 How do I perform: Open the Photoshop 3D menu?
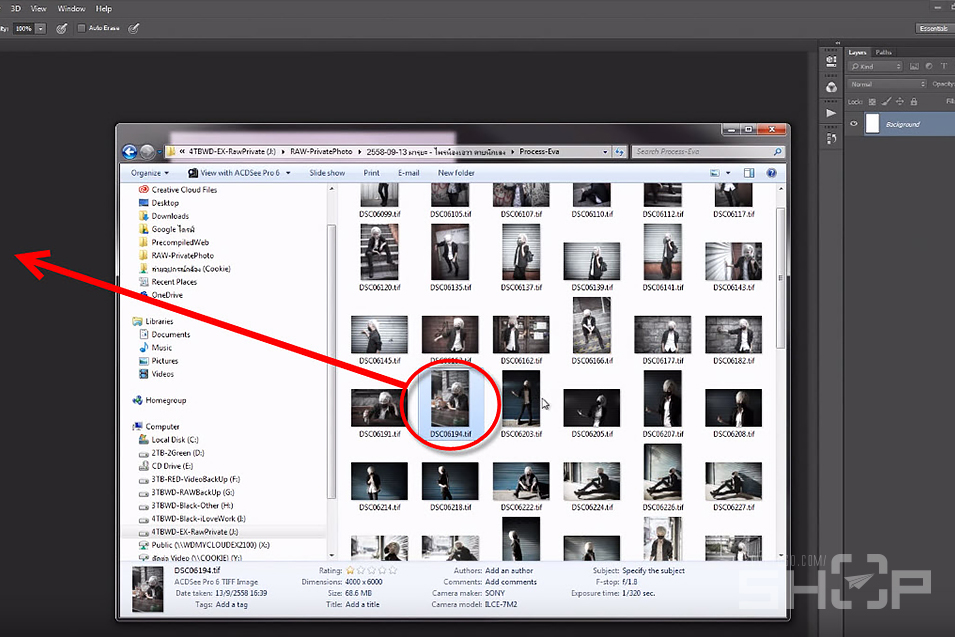[x=15, y=9]
